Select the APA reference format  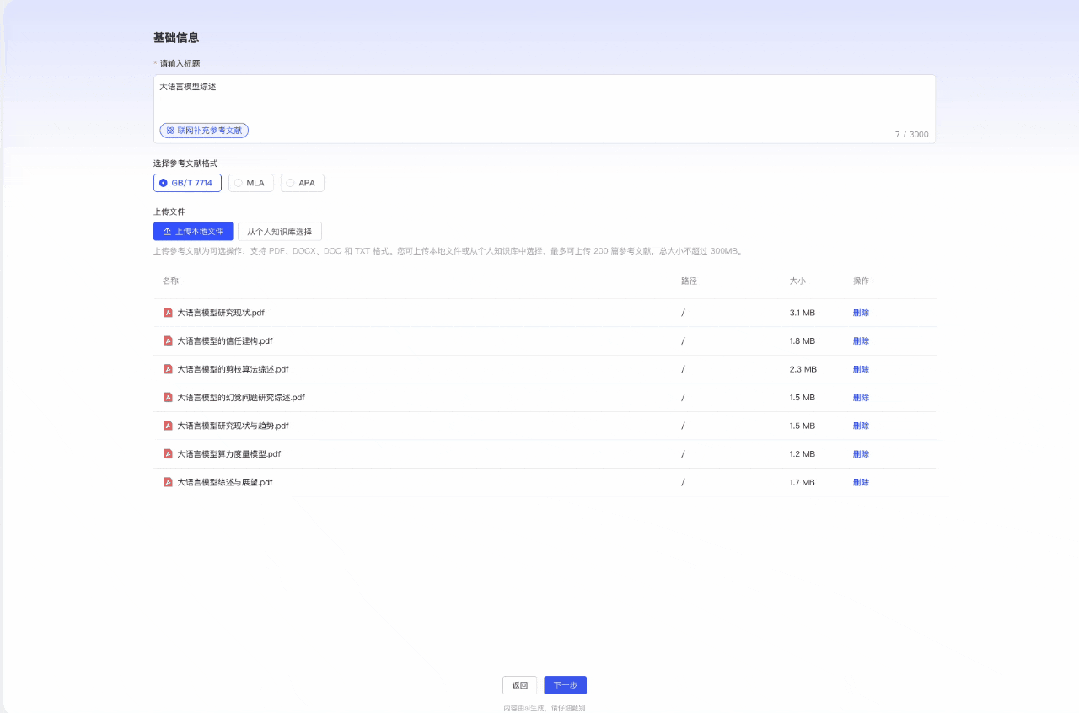click(x=303, y=182)
